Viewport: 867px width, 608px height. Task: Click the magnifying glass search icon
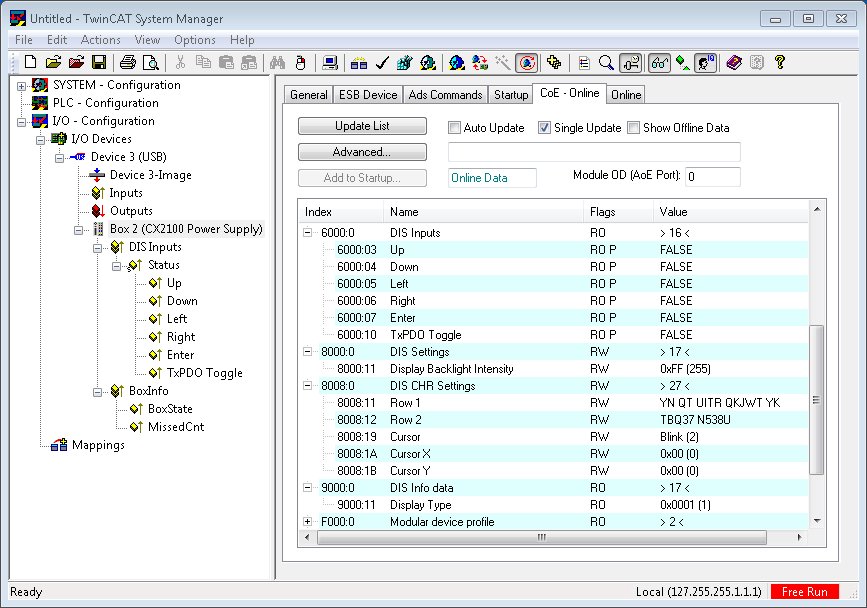[x=606, y=62]
